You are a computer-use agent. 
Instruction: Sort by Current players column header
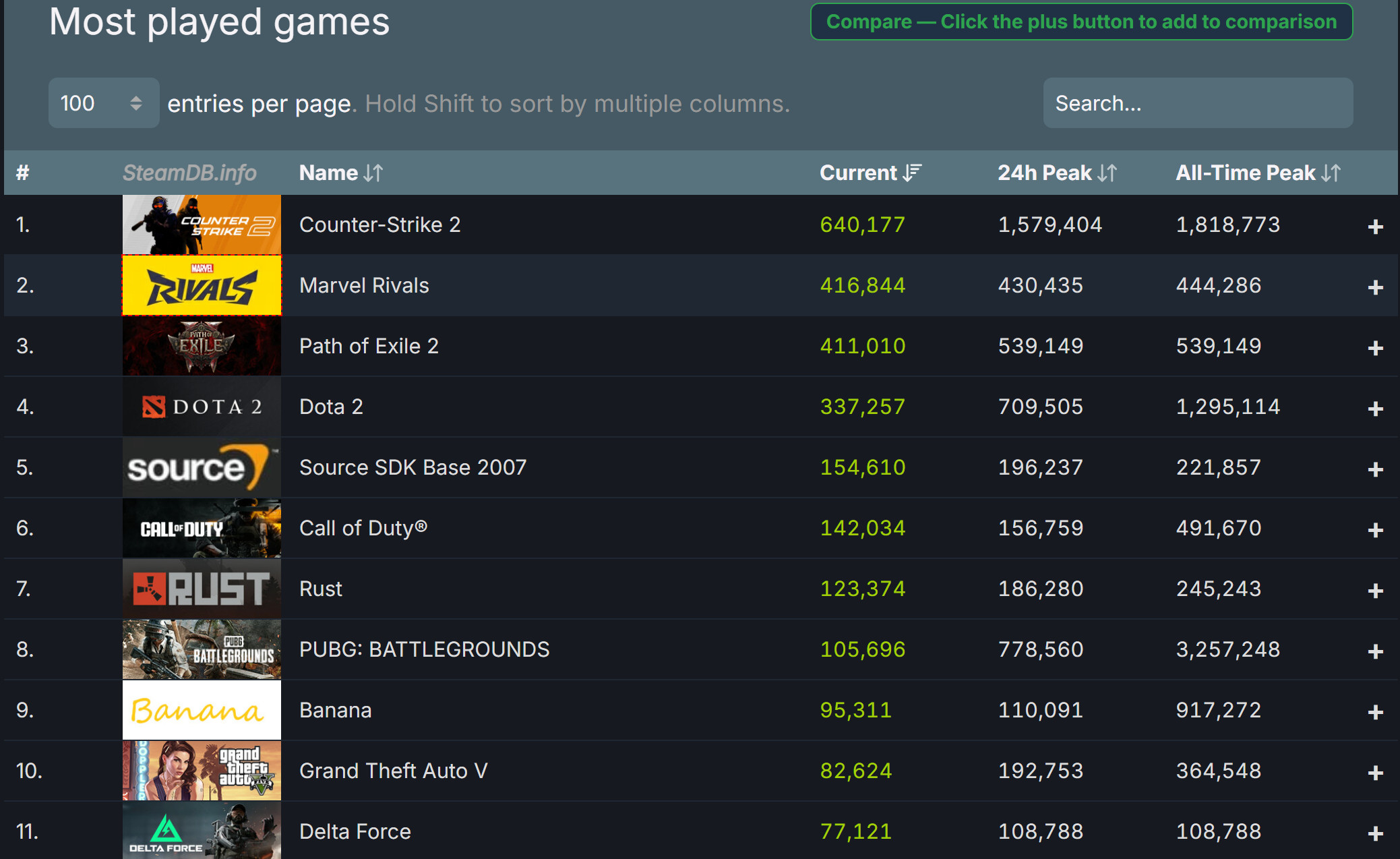coord(870,173)
